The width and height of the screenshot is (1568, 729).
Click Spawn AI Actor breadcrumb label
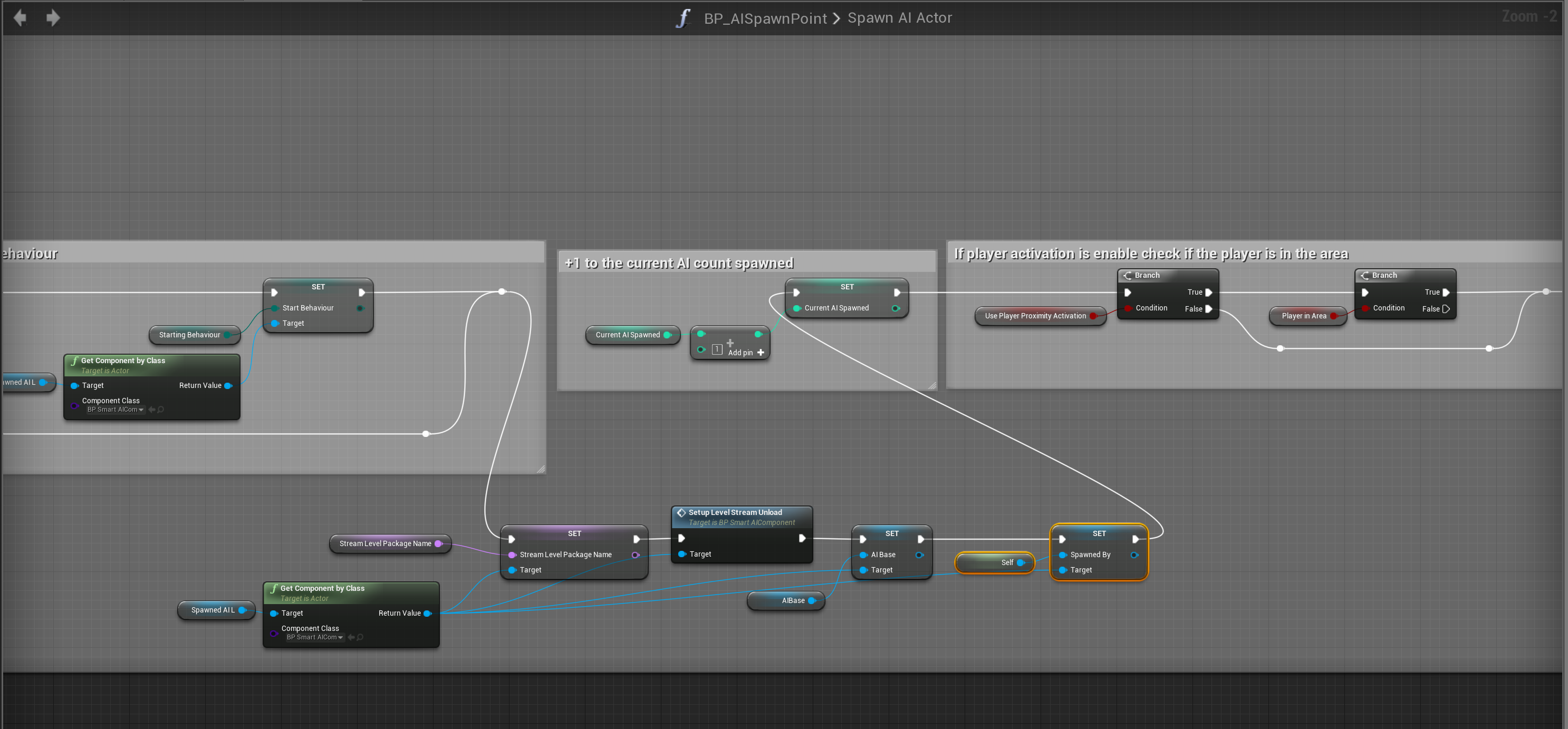899,18
